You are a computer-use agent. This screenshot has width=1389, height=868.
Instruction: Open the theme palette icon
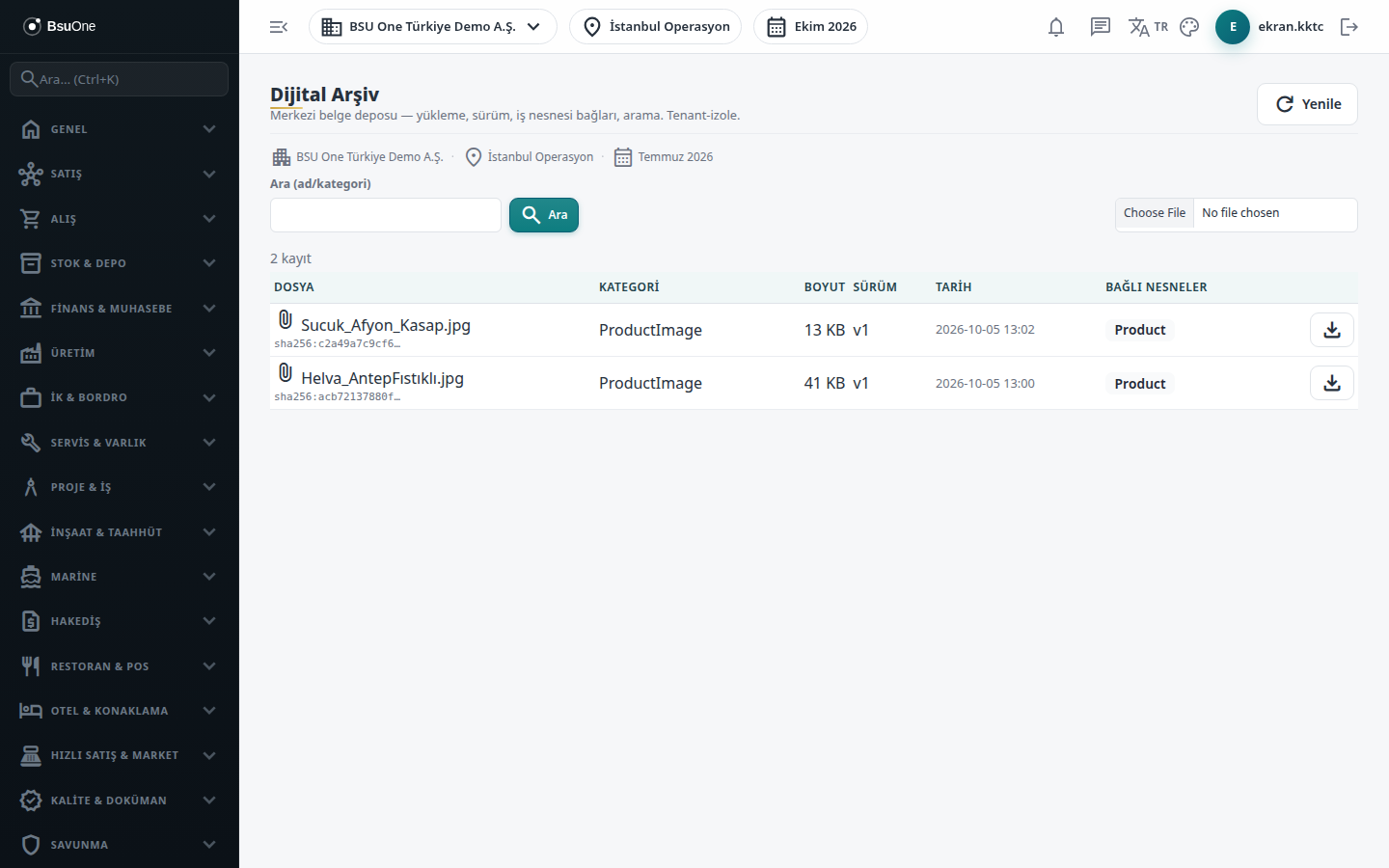1189,27
